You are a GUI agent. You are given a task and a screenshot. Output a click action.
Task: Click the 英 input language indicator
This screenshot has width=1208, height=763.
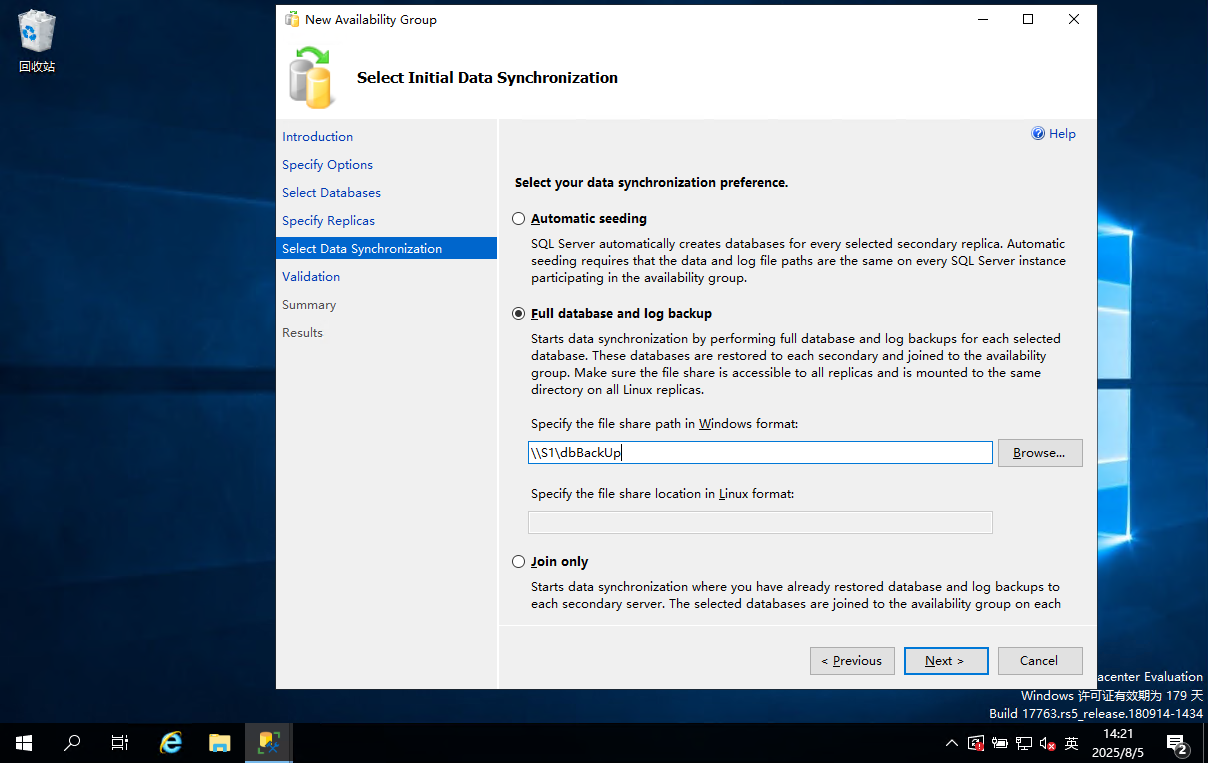pyautogui.click(x=1071, y=743)
